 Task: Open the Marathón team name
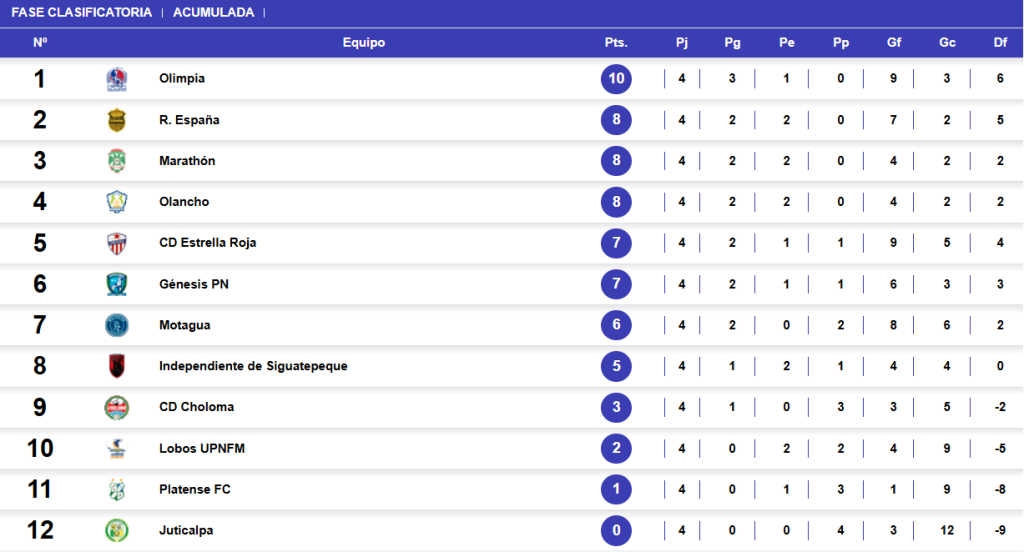point(187,161)
